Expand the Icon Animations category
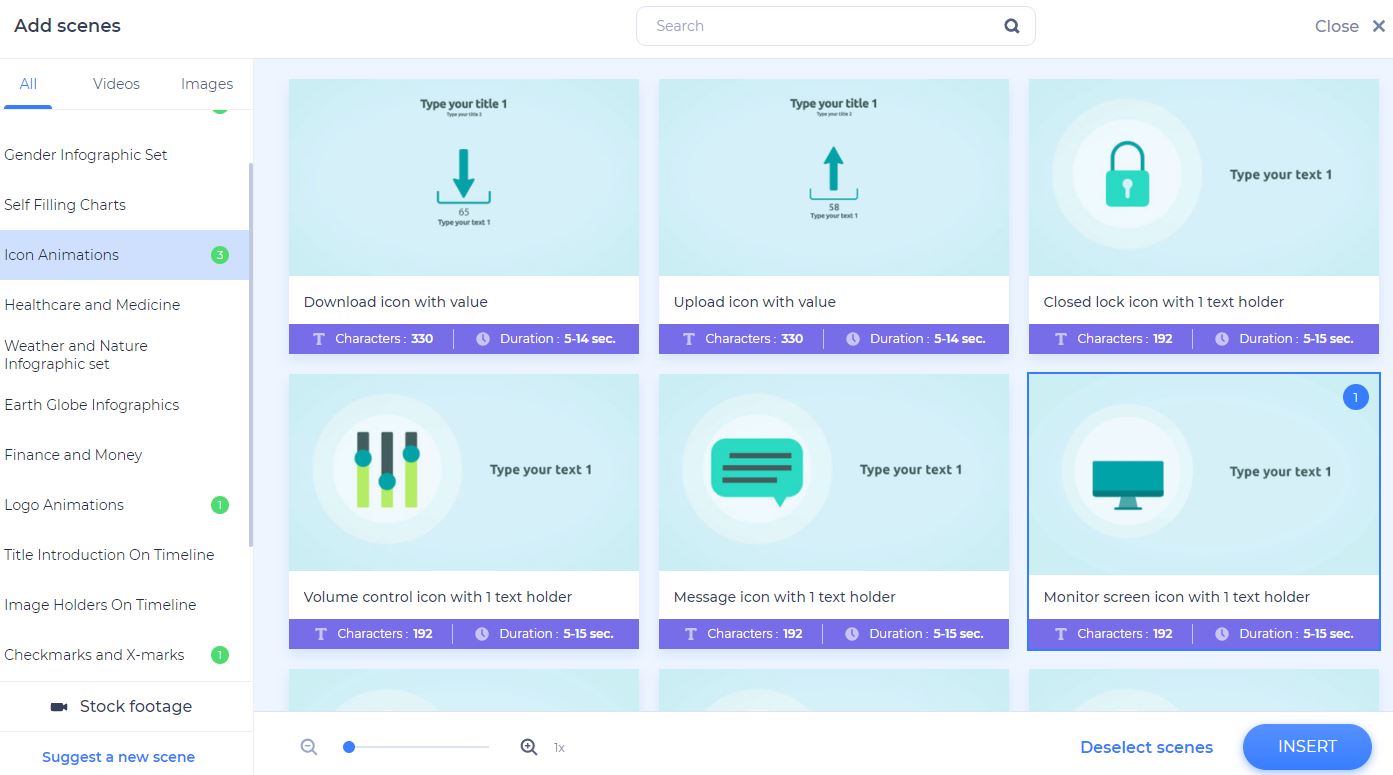This screenshot has height=775, width=1393. point(62,254)
